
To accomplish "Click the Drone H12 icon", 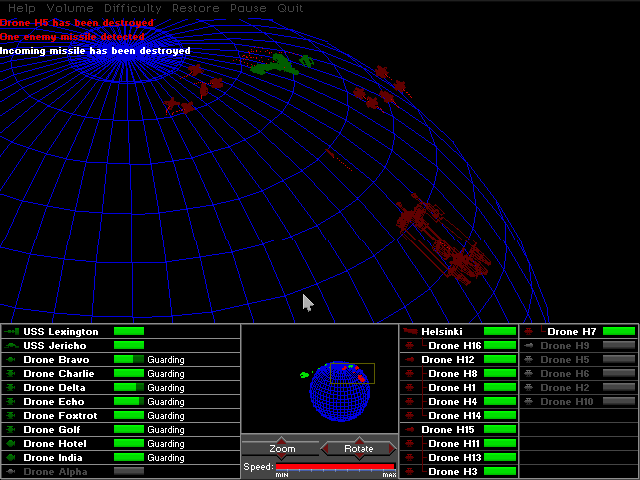I will pyautogui.click(x=410, y=360).
